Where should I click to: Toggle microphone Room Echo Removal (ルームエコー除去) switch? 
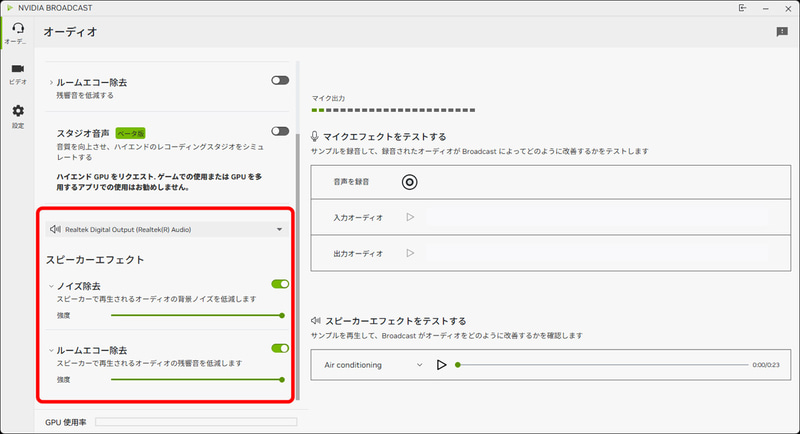[x=280, y=80]
